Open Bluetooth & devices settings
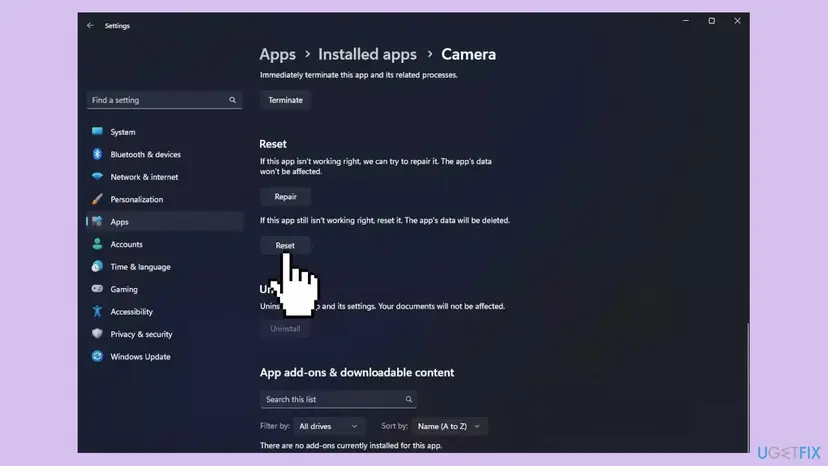This screenshot has width=828, height=466. (x=164, y=154)
